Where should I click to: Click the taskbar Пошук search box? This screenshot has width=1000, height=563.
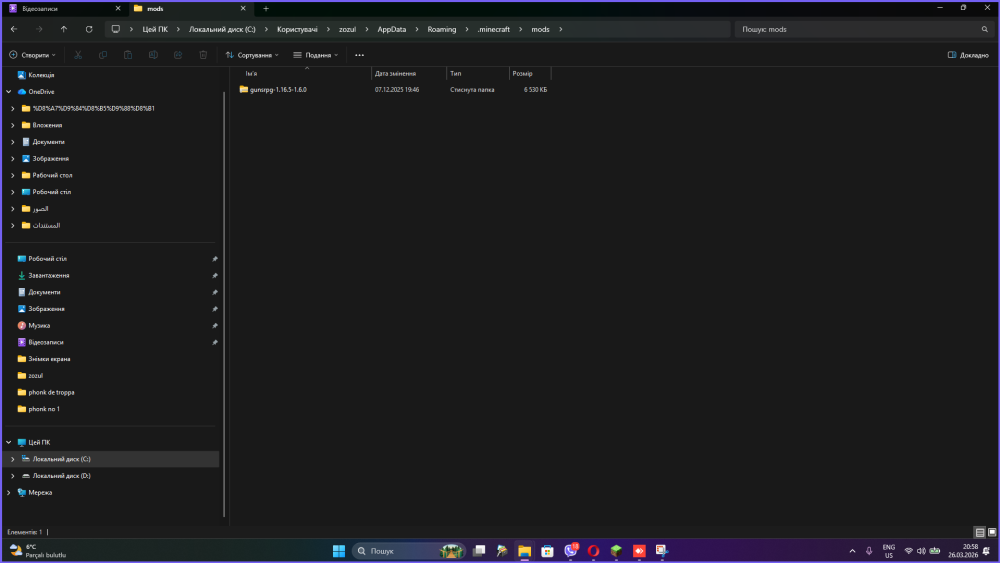pos(408,551)
